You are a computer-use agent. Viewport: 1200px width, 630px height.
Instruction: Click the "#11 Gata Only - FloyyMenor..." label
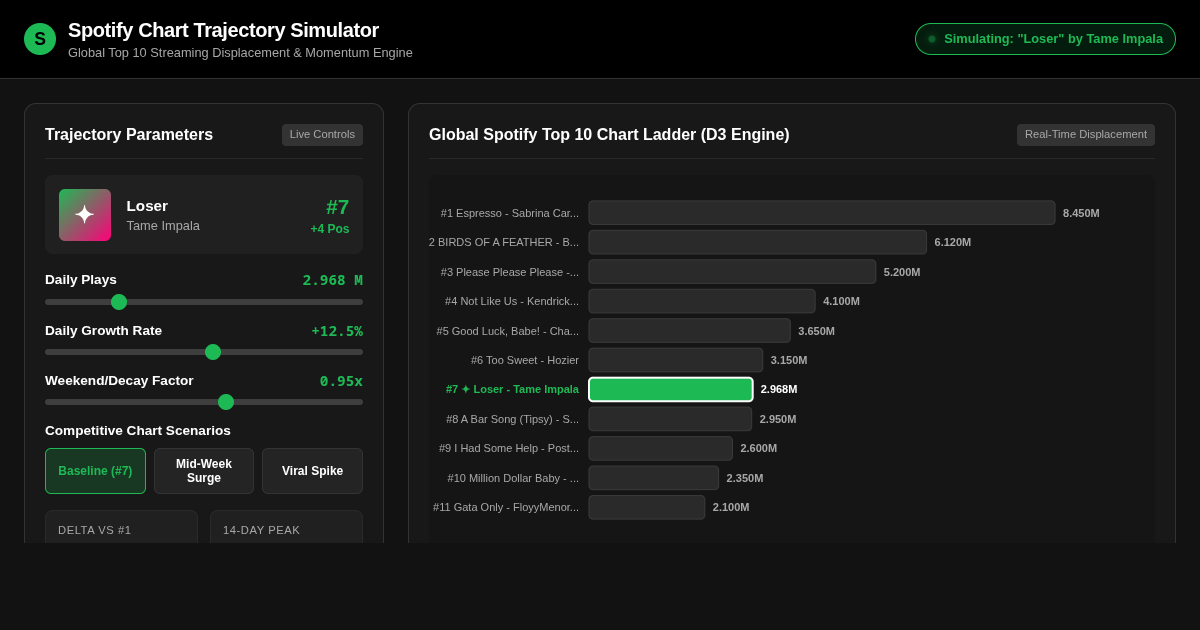point(506,507)
